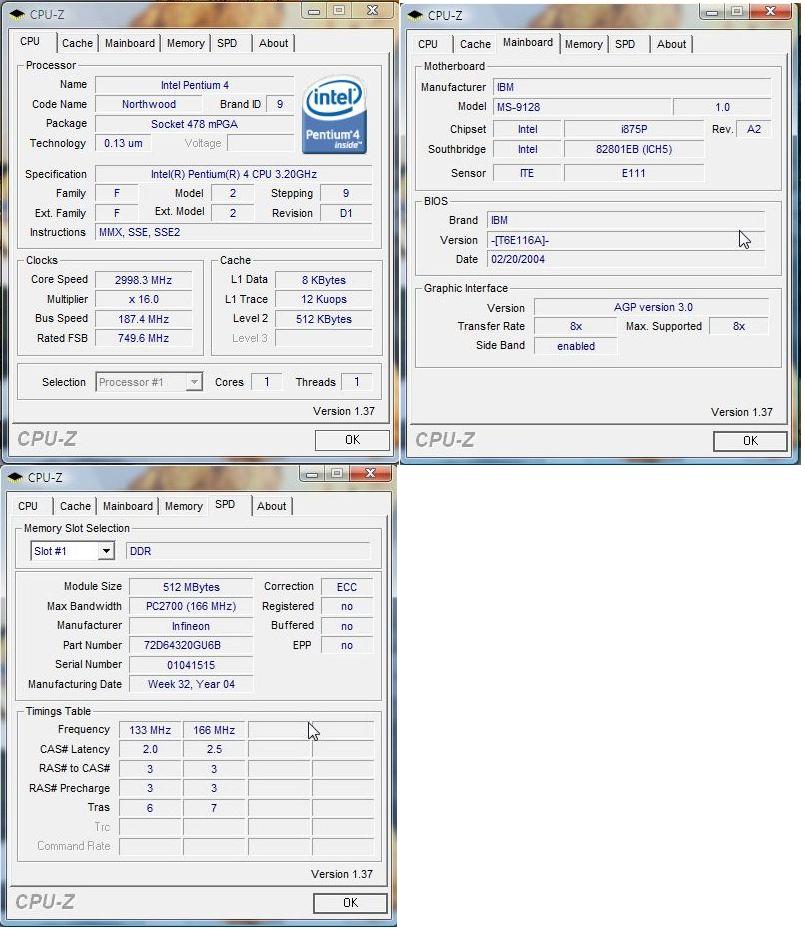Click OK in the CPU tab window
Screen dimensions: 805x929
click(x=352, y=440)
